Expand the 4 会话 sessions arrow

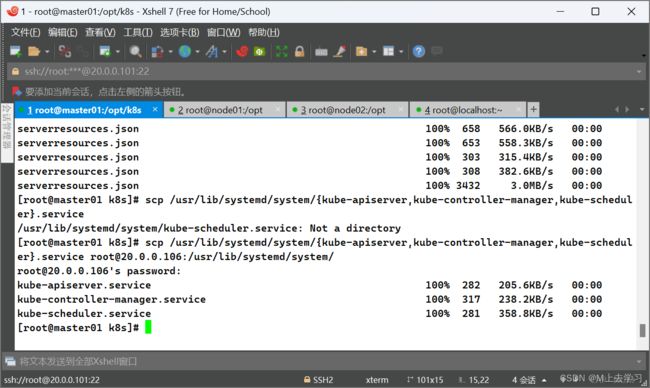tap(544, 380)
